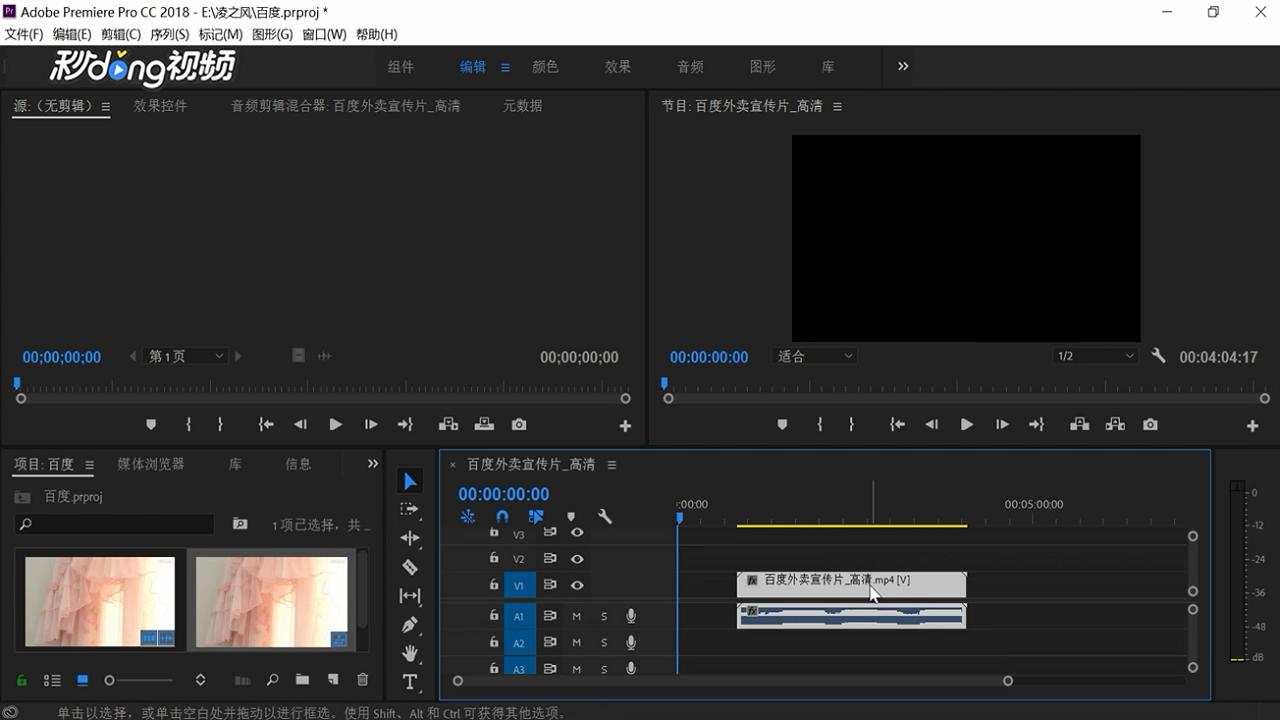This screenshot has height=720, width=1280.
Task: Toggle V1 track output eye
Action: pyautogui.click(x=577, y=585)
